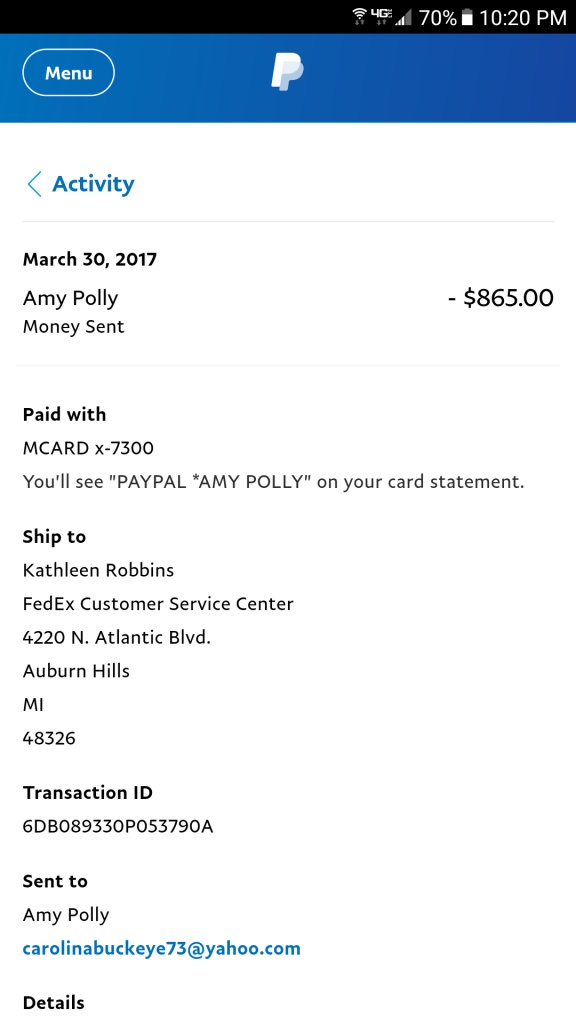Tap the back chevron next to Activity
This screenshot has width=576, height=1024.
(x=34, y=184)
